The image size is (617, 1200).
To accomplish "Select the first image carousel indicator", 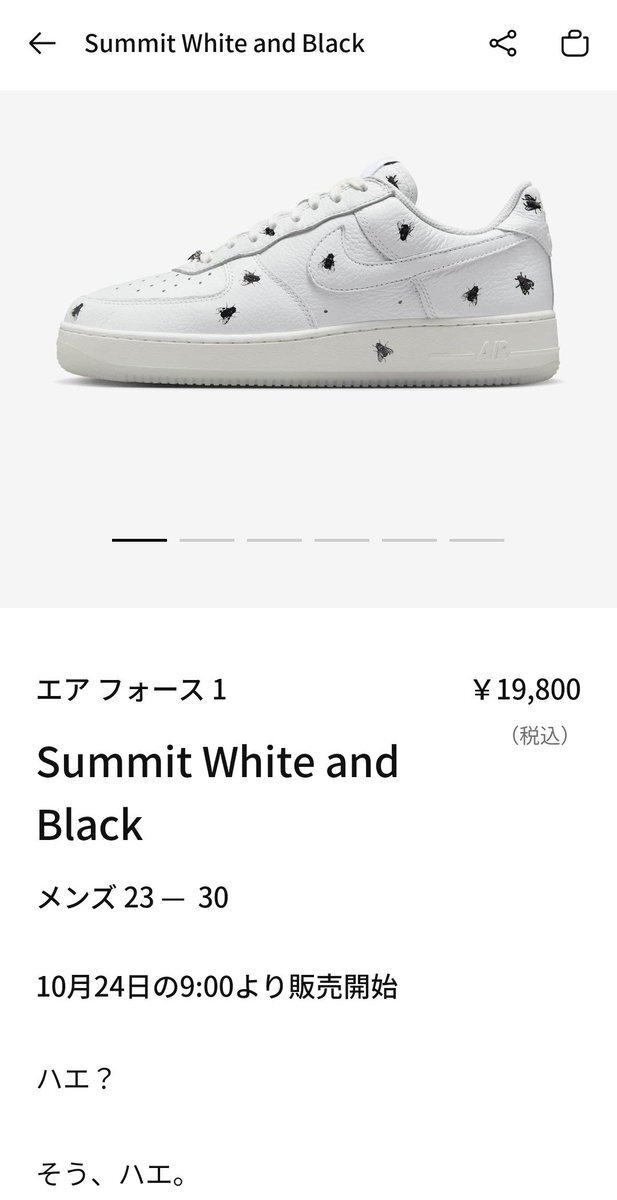I will tap(139, 540).
